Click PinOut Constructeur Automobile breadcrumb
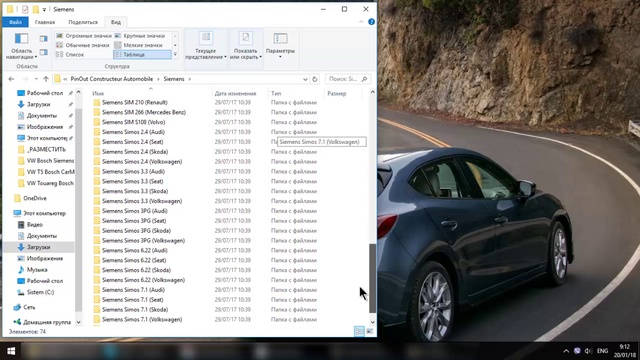Screen dimensions: 640x360 pos(111,79)
